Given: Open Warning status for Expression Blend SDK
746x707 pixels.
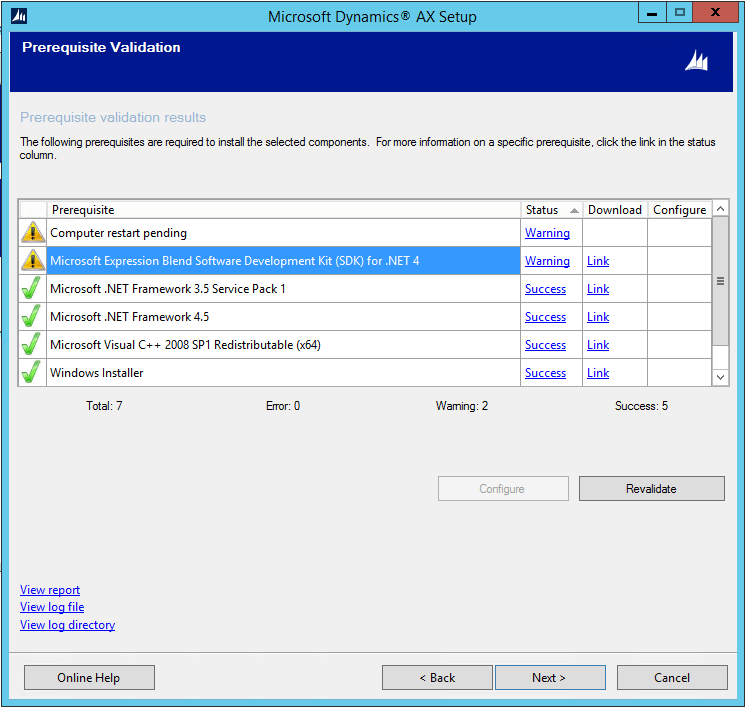Looking at the screenshot, I should 547,261.
